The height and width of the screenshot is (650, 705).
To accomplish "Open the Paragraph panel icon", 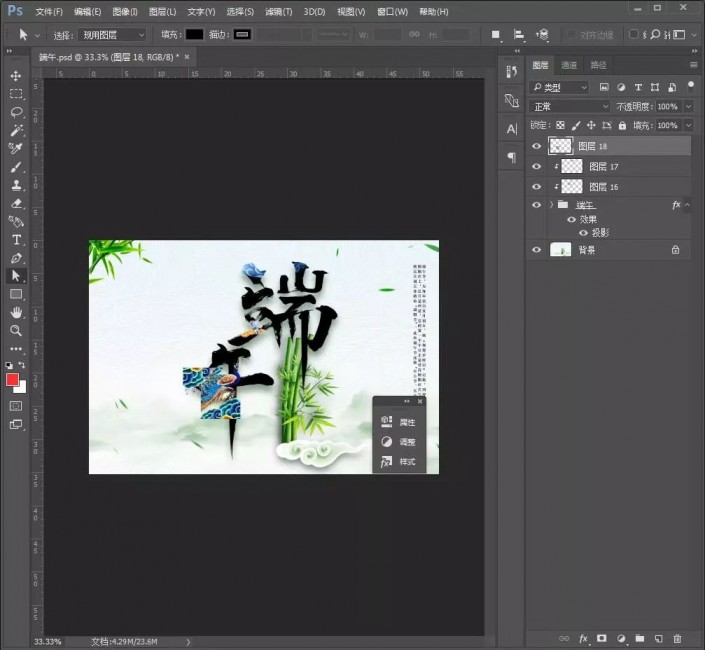I will click(x=512, y=157).
